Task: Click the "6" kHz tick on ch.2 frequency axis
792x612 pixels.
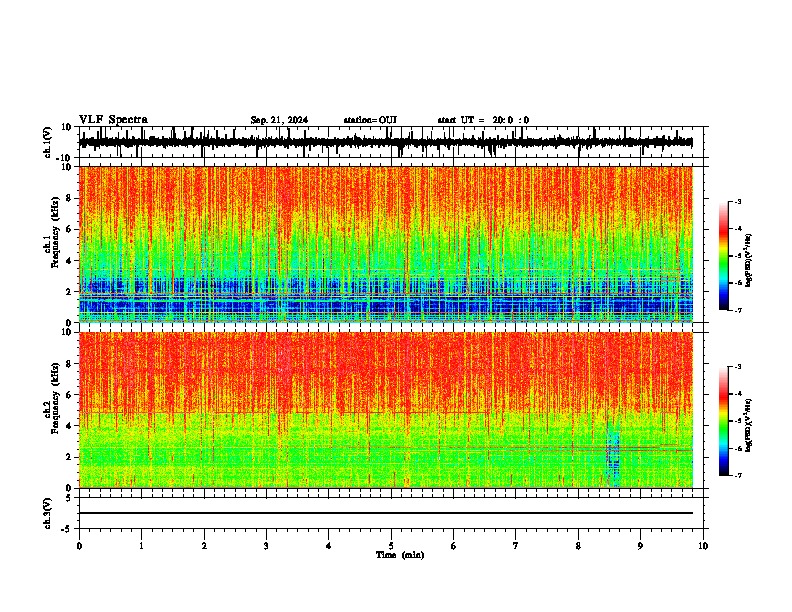Action: pyautogui.click(x=70, y=395)
